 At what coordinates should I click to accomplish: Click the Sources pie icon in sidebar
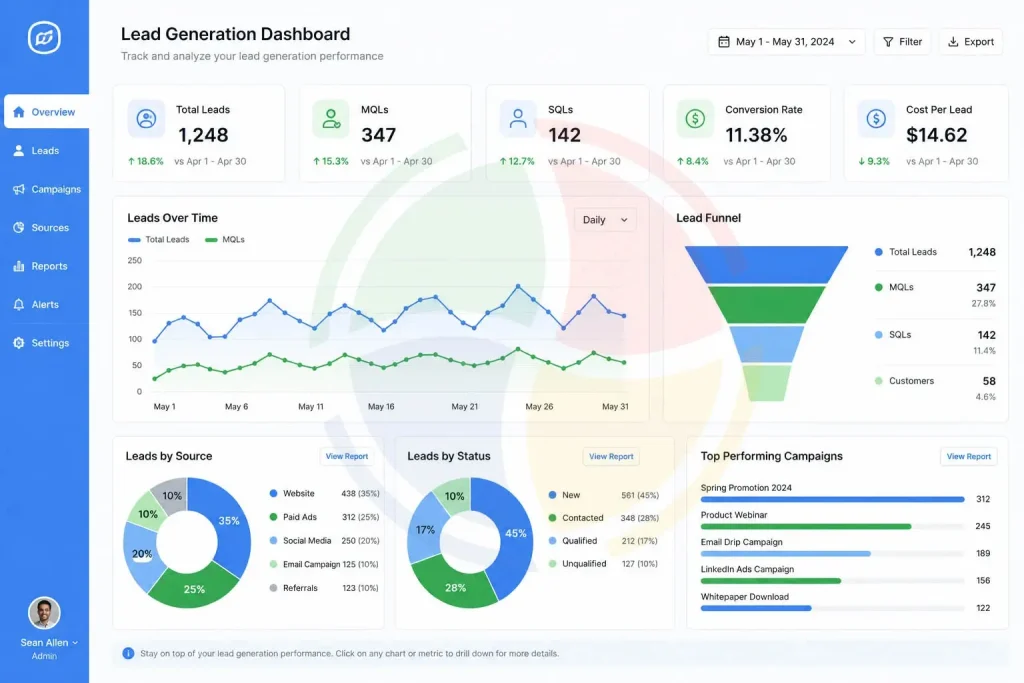(19, 227)
